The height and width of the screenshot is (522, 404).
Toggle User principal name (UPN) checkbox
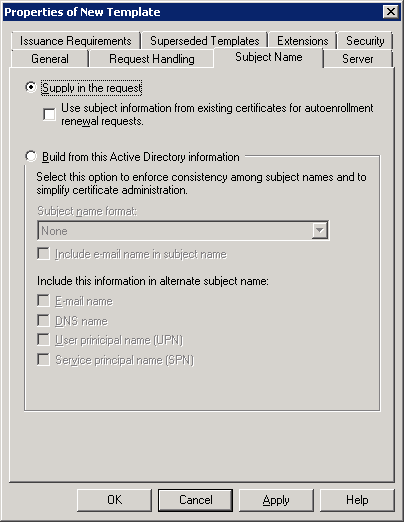[x=44, y=340]
